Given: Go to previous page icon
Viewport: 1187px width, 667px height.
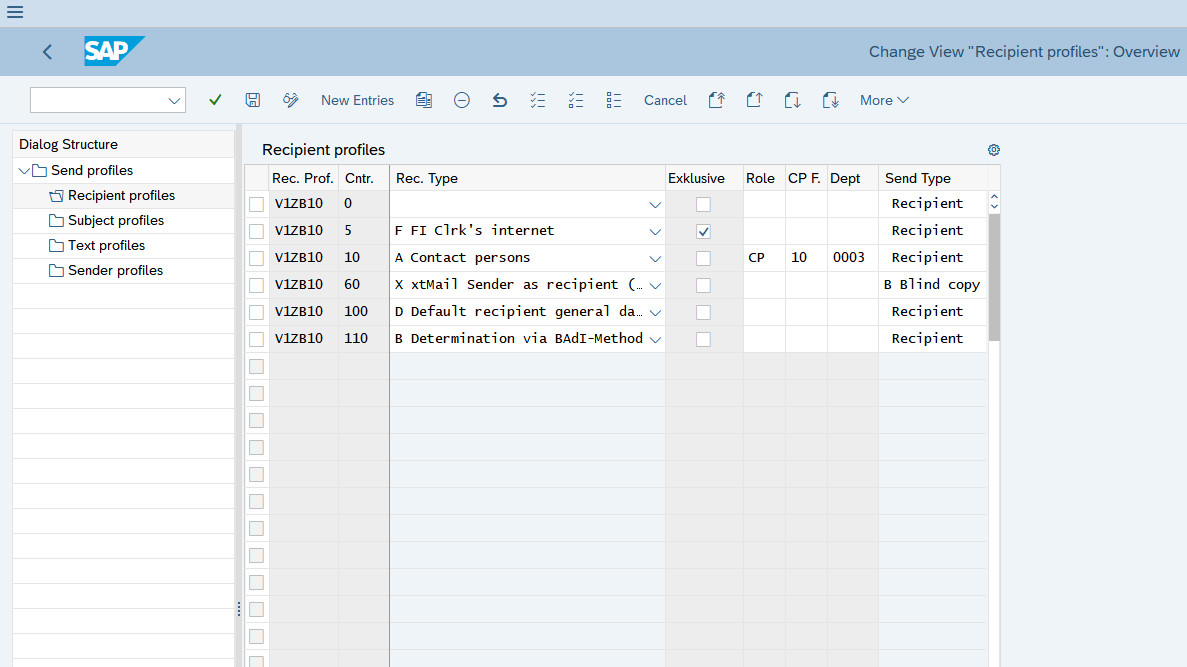Looking at the screenshot, I should click(754, 100).
